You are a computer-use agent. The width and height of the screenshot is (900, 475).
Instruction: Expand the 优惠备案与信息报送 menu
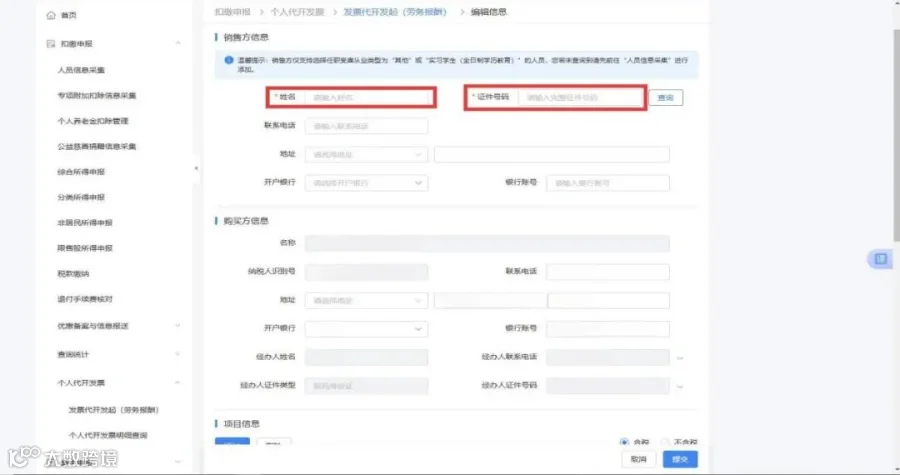[178, 326]
